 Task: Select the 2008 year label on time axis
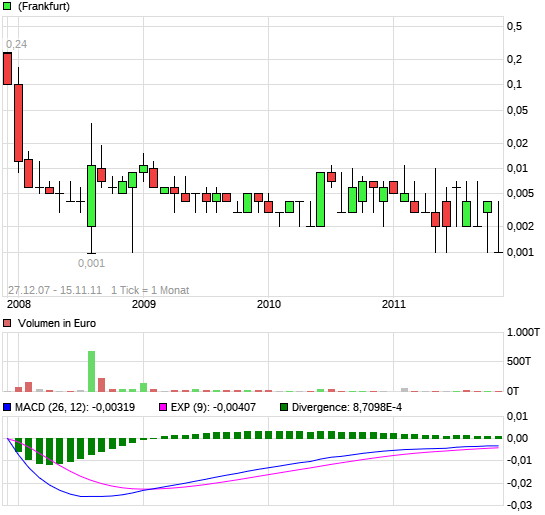click(x=19, y=304)
